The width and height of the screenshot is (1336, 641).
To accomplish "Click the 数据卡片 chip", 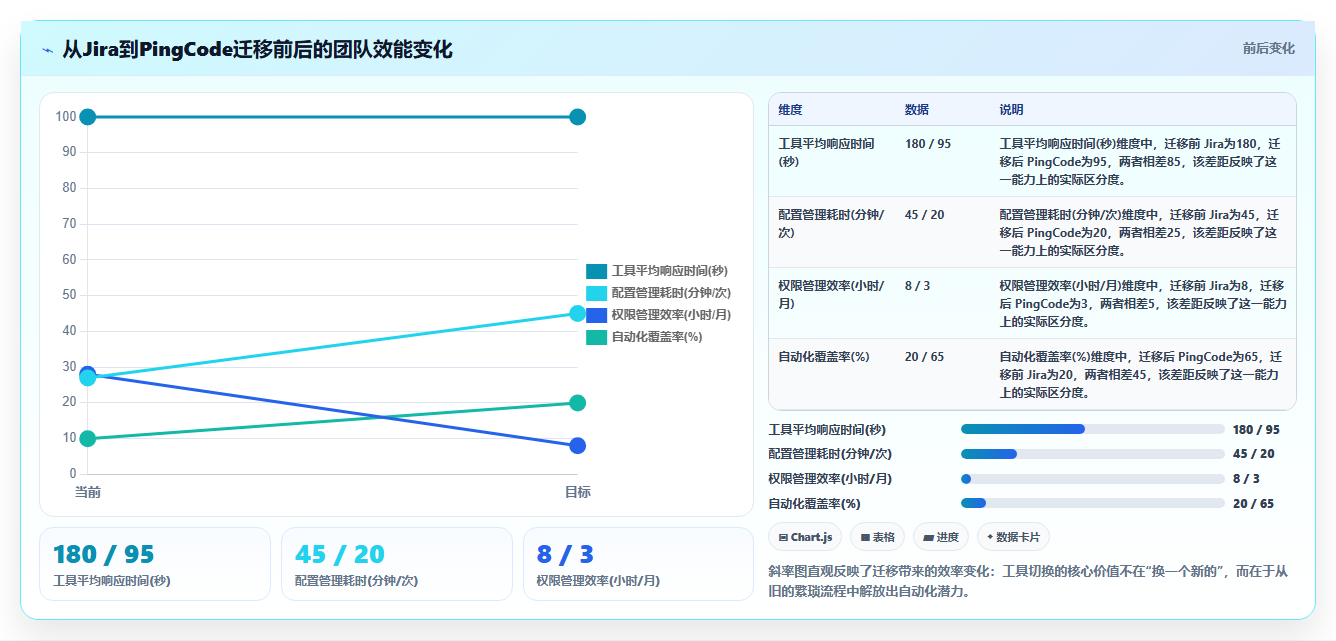I will coord(1013,537).
